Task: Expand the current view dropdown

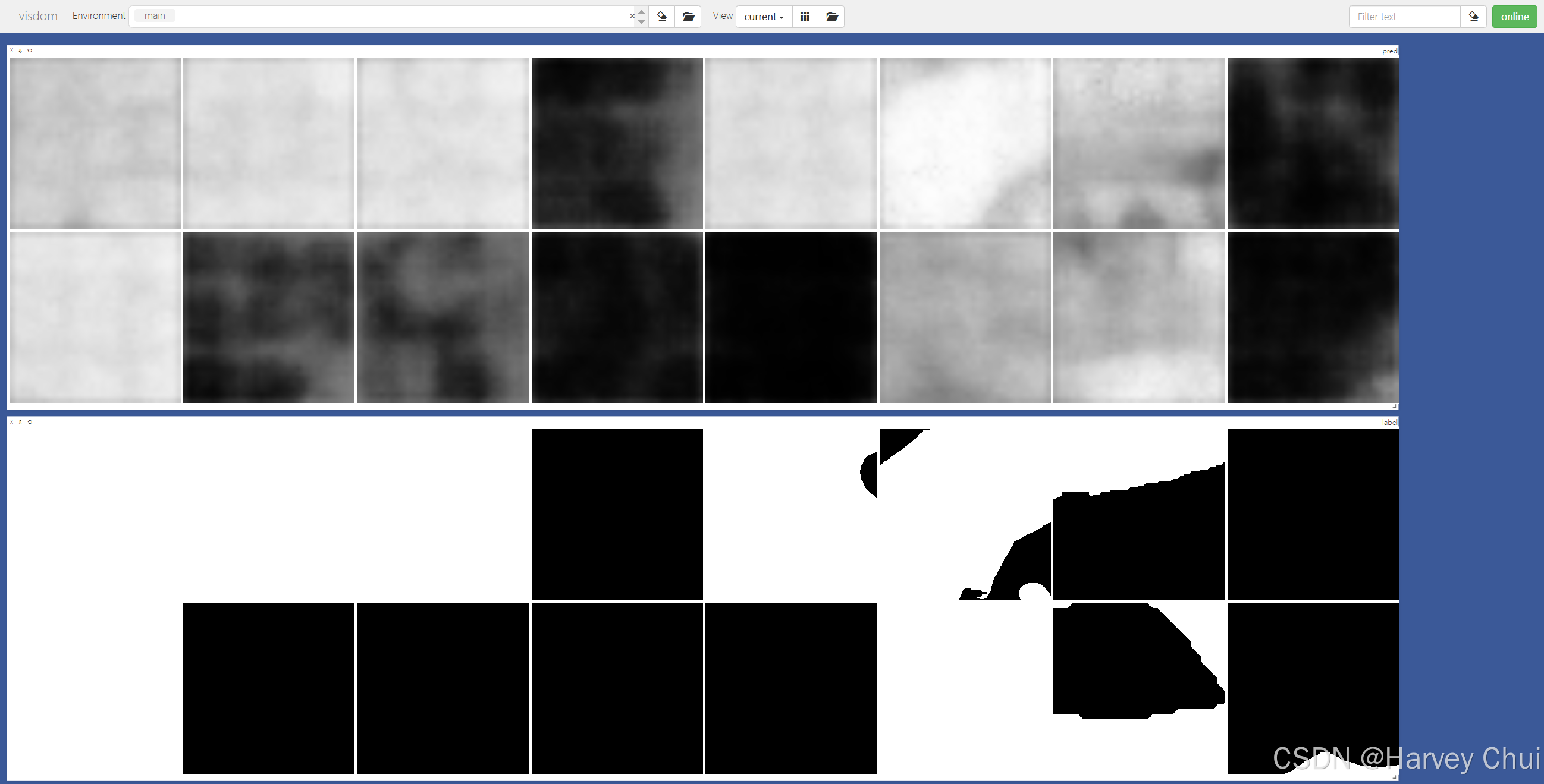Action: (764, 17)
